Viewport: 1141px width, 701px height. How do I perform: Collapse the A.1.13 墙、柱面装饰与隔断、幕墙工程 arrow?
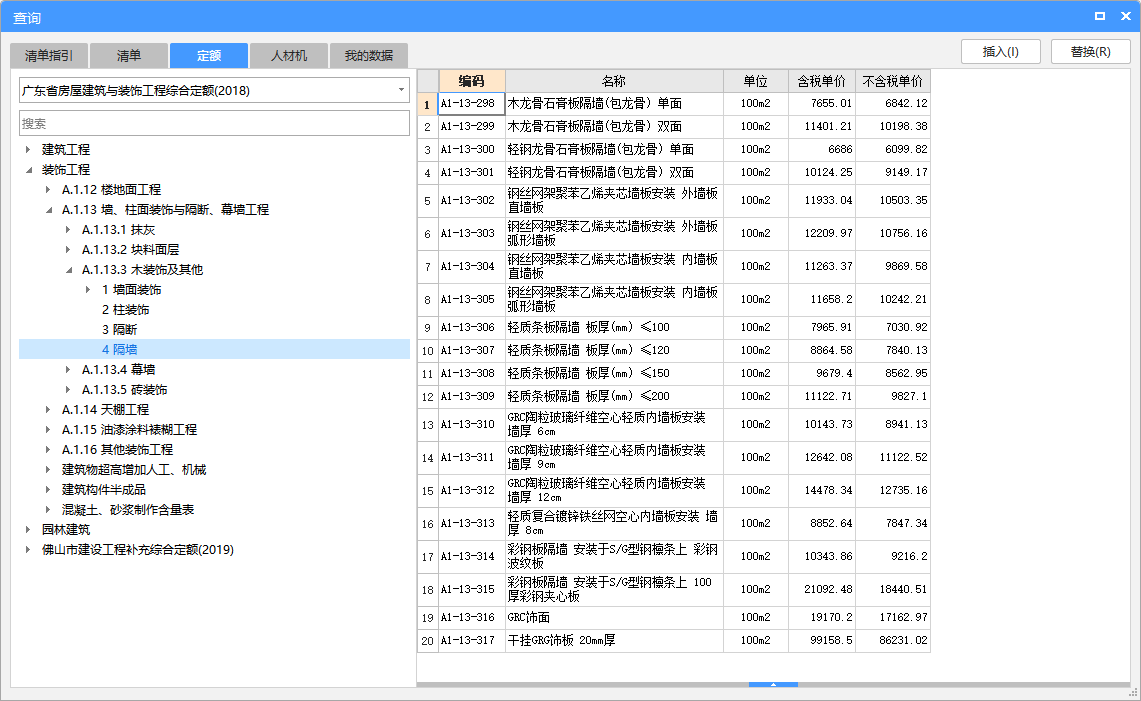tap(48, 210)
